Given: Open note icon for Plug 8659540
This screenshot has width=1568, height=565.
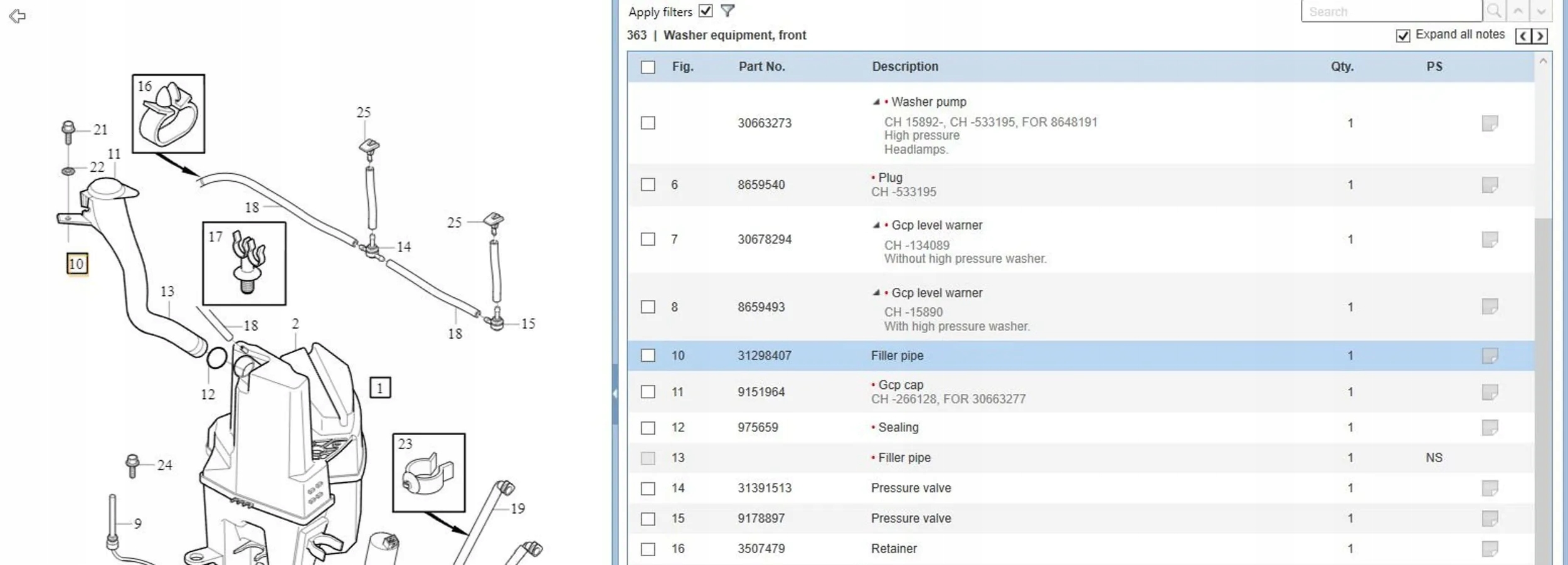Looking at the screenshot, I should click(x=1490, y=185).
